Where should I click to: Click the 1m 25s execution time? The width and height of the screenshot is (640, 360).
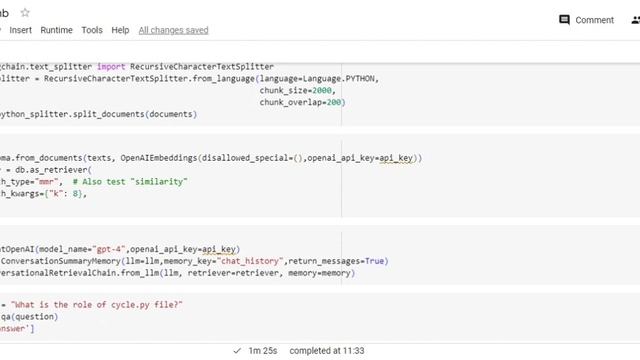[x=263, y=351]
